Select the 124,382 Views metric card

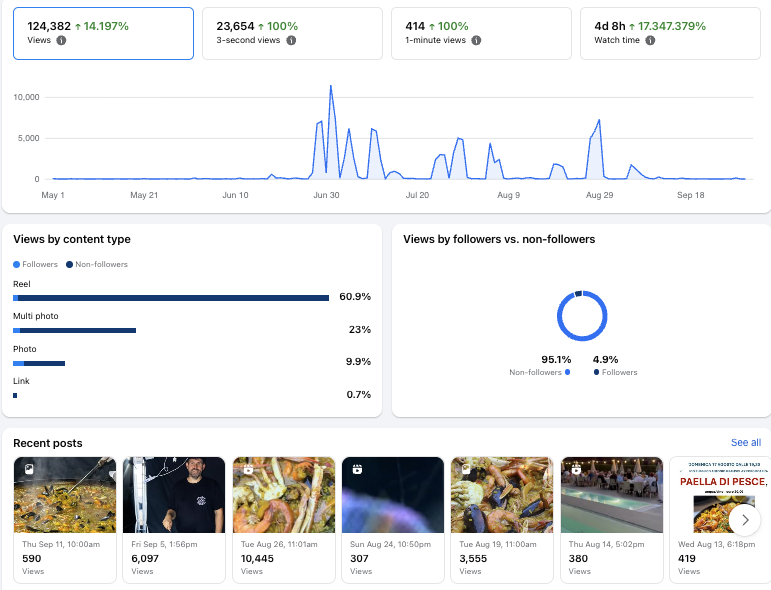click(x=103, y=33)
